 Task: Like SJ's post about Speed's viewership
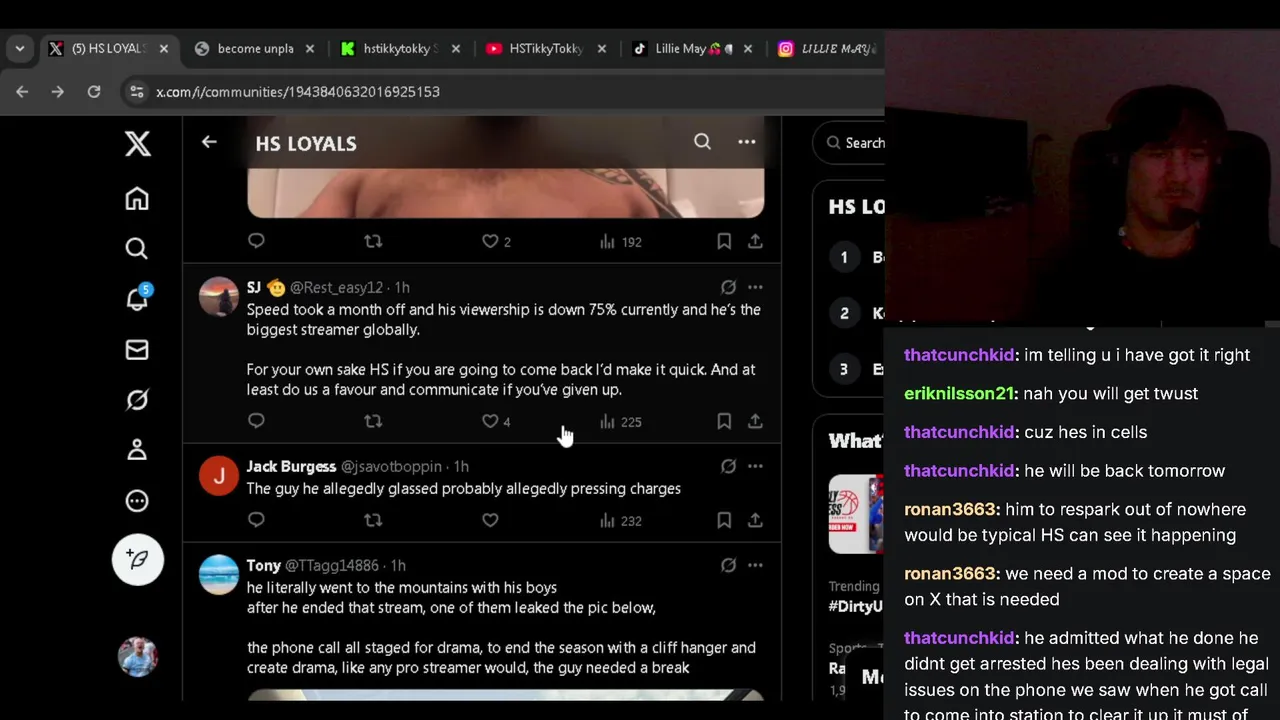click(x=490, y=422)
